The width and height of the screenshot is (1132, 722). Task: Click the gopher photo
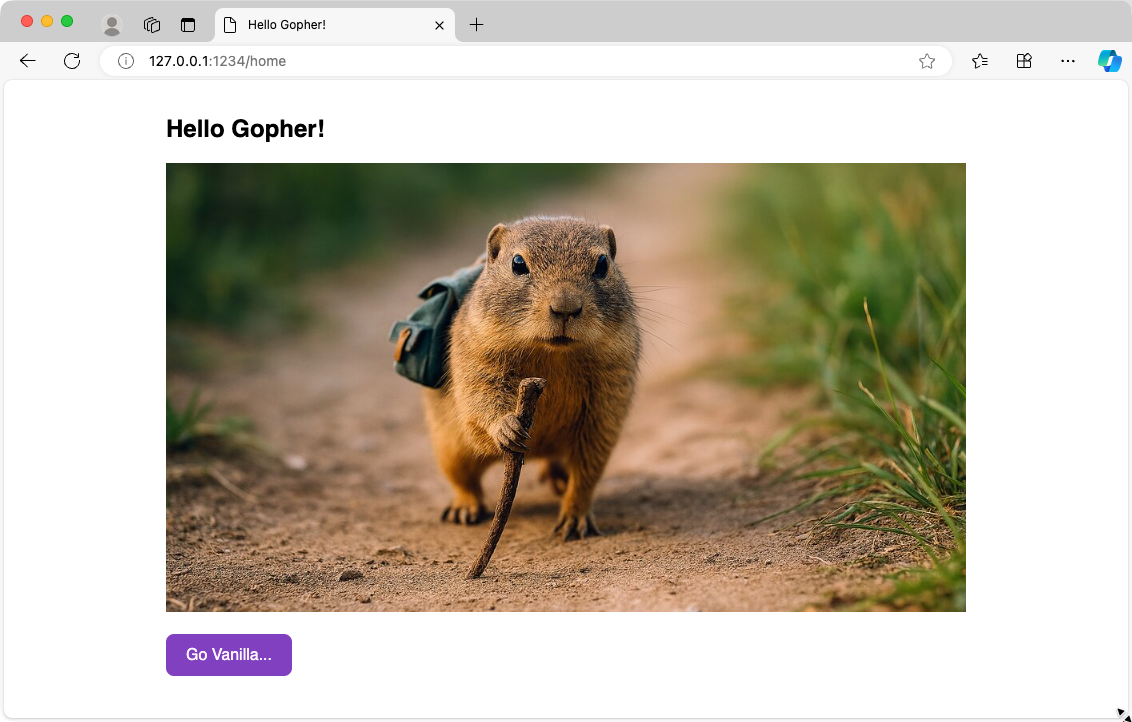[566, 387]
